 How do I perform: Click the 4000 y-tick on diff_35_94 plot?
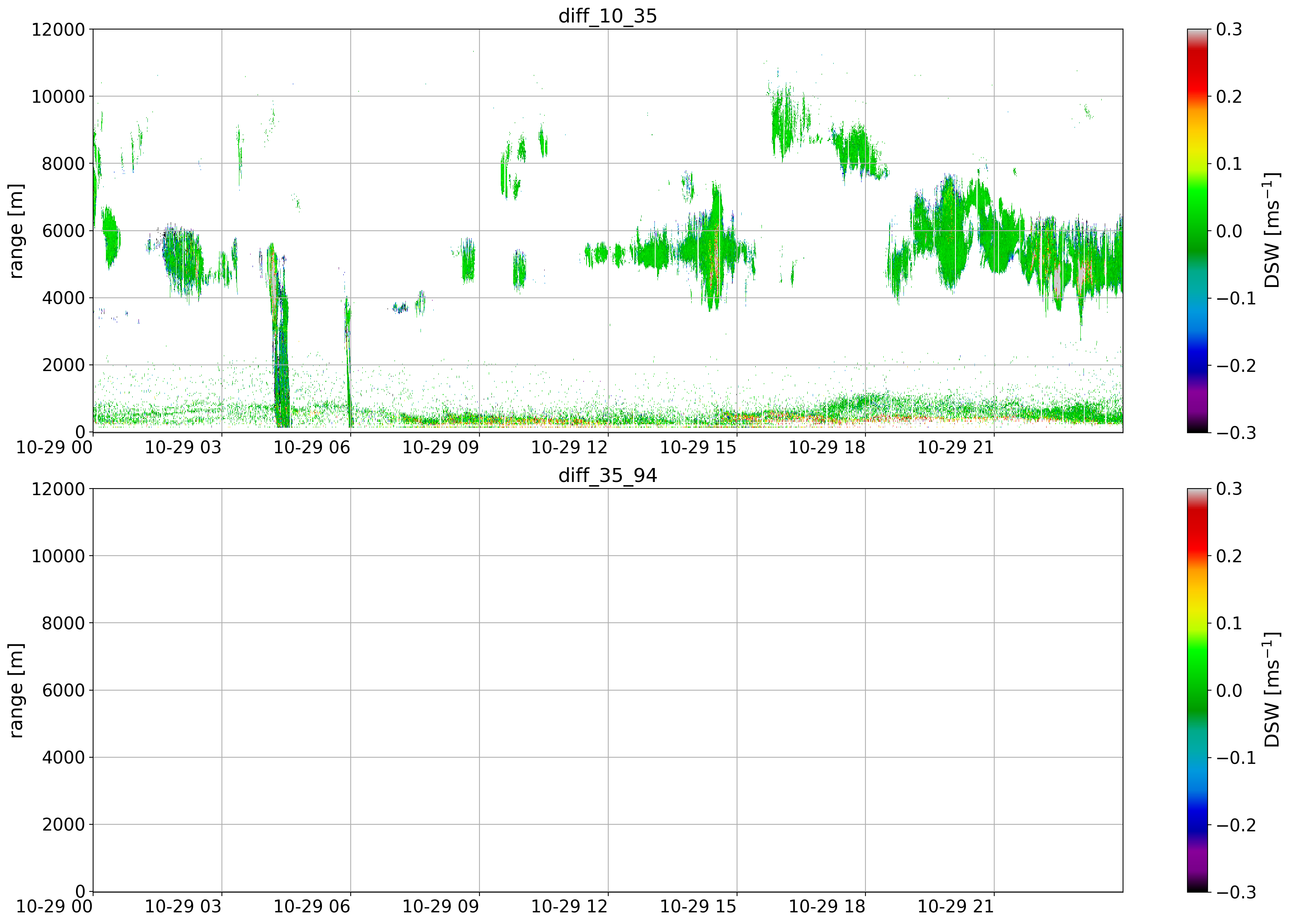63,757
